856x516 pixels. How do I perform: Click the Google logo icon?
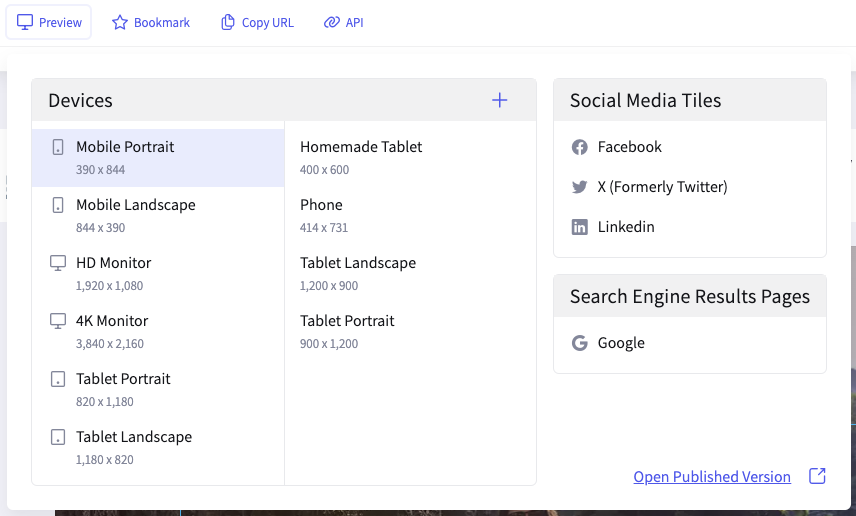[x=579, y=343]
